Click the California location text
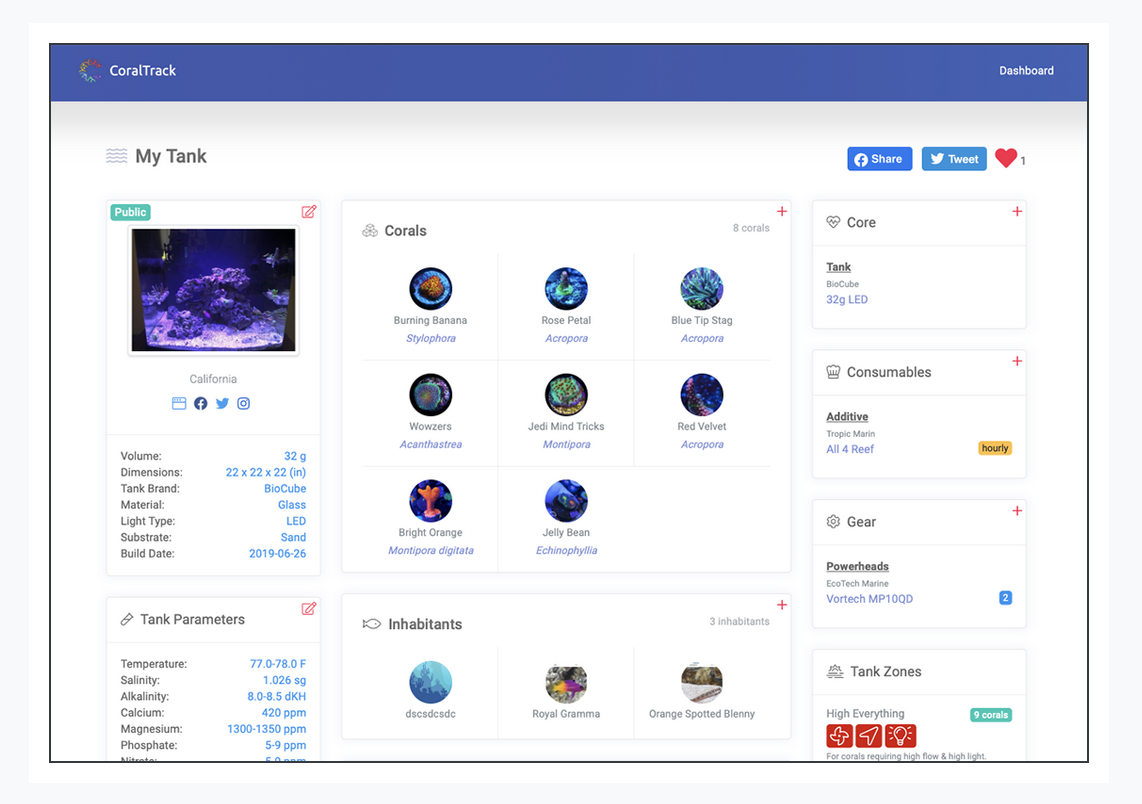 (213, 379)
